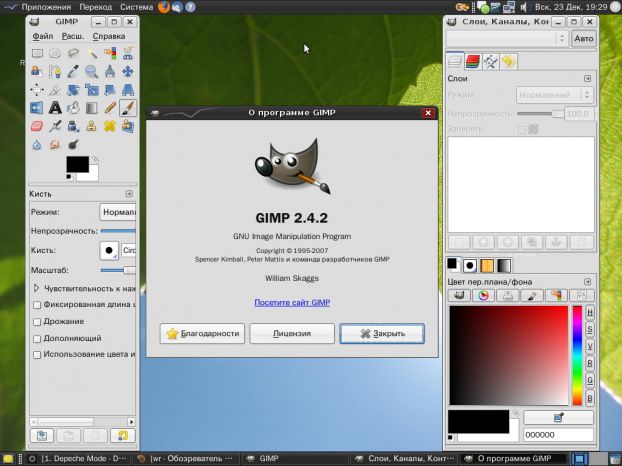Viewport: 622px width, 466px height.
Task: Open the Расш. menu in GIMP toolbox
Action: [x=73, y=36]
